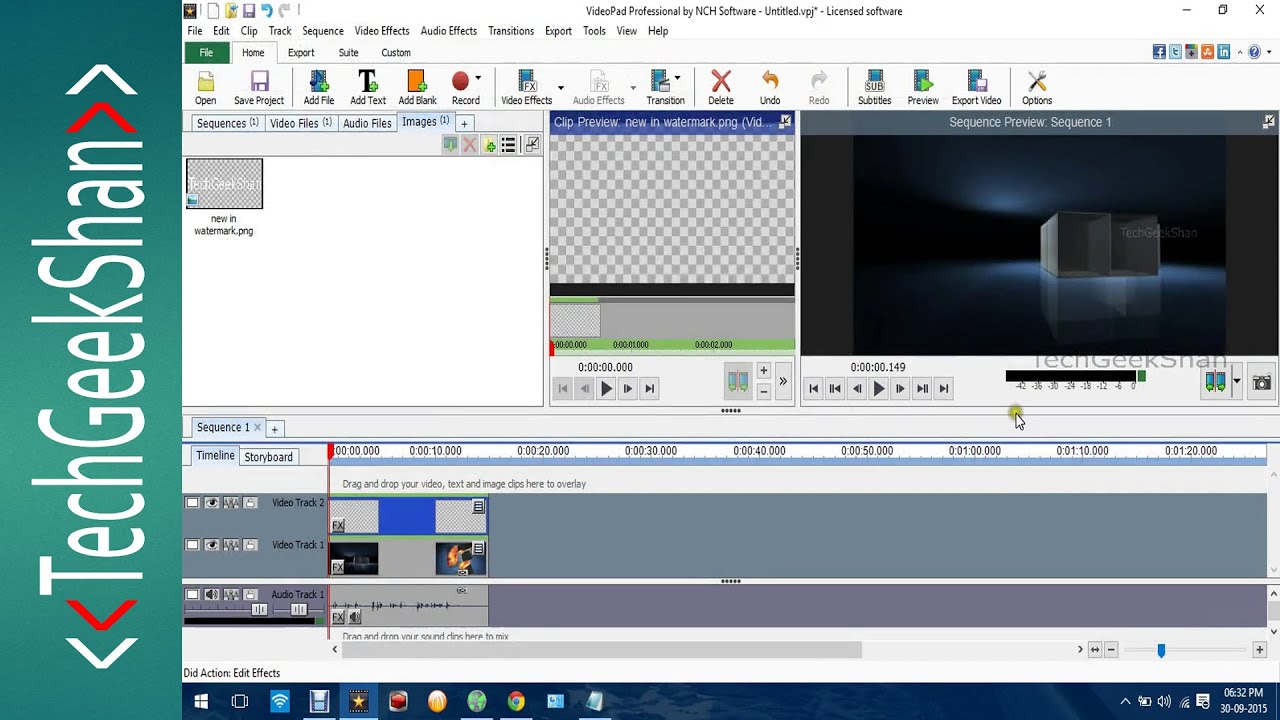
Task: Open the Transition dropdown arrow
Action: point(678,79)
